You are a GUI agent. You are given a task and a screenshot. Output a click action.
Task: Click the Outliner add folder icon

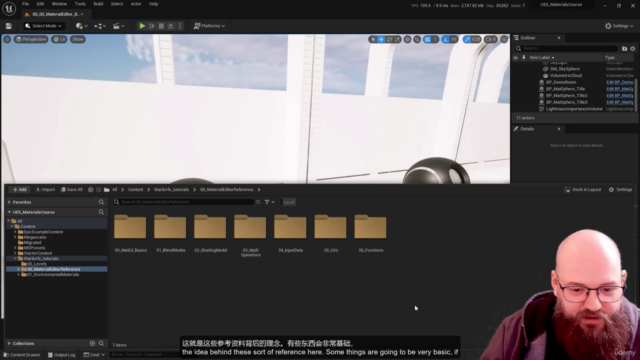point(624,49)
